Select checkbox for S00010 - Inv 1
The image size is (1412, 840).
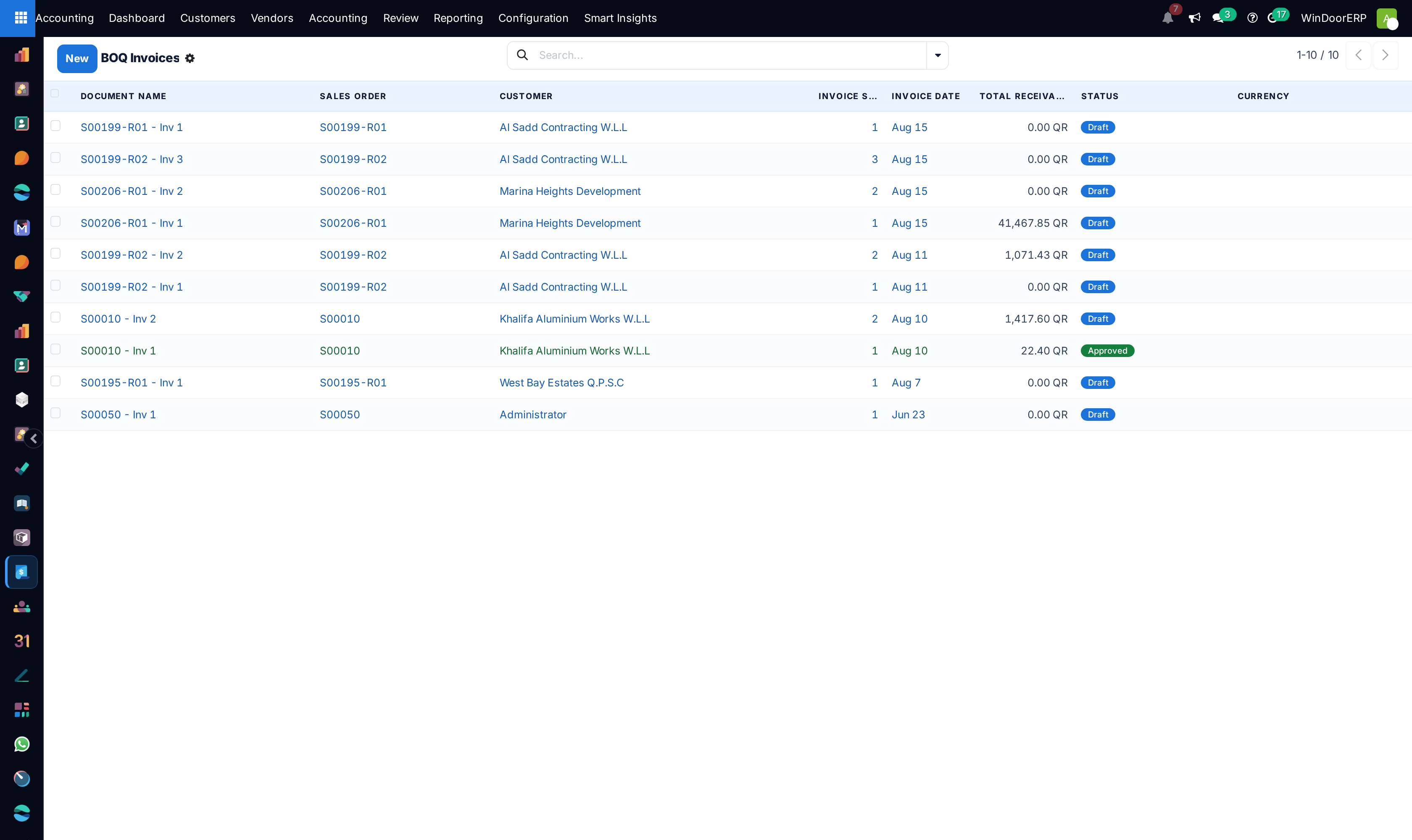(x=55, y=349)
